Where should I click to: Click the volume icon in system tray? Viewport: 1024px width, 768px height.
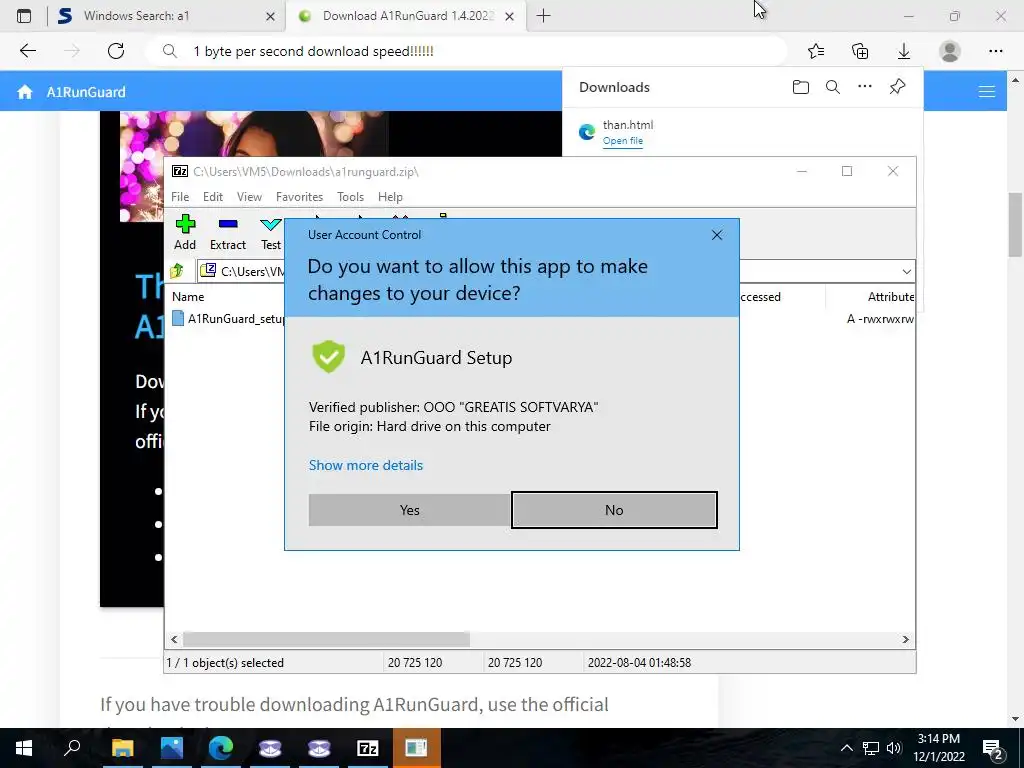coord(894,748)
